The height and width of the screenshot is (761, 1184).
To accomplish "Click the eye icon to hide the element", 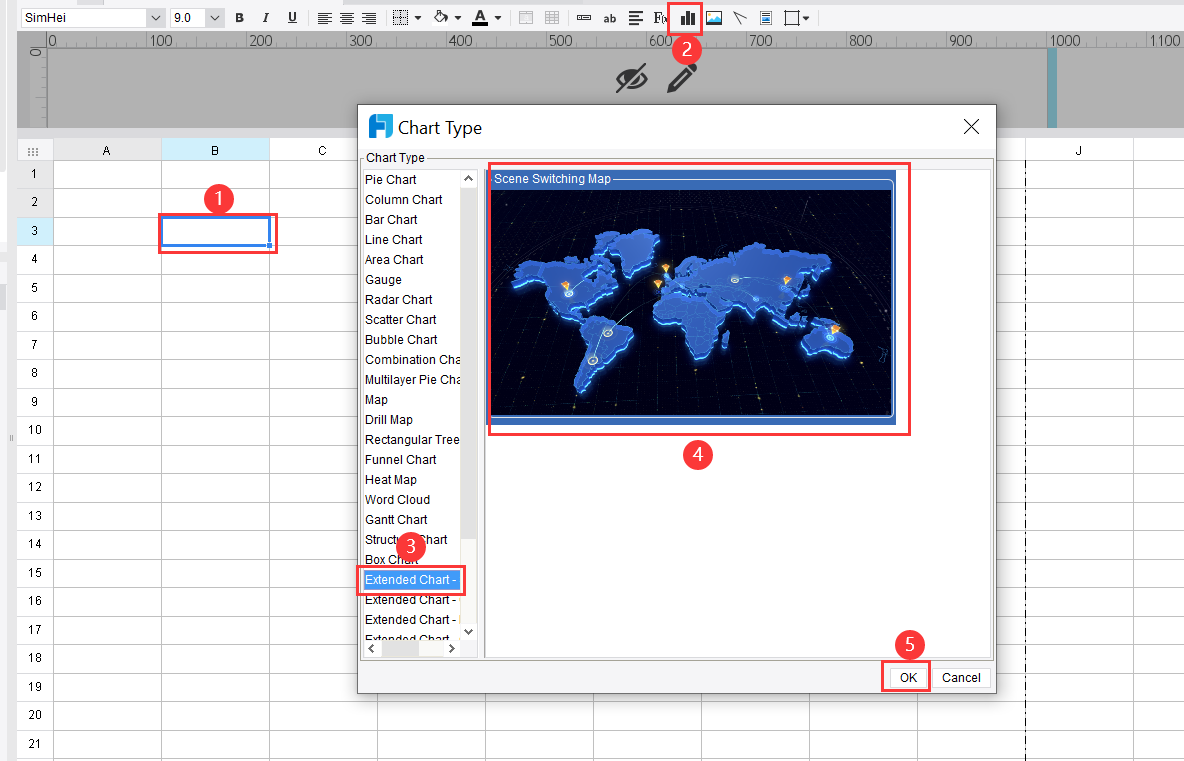I will click(631, 76).
